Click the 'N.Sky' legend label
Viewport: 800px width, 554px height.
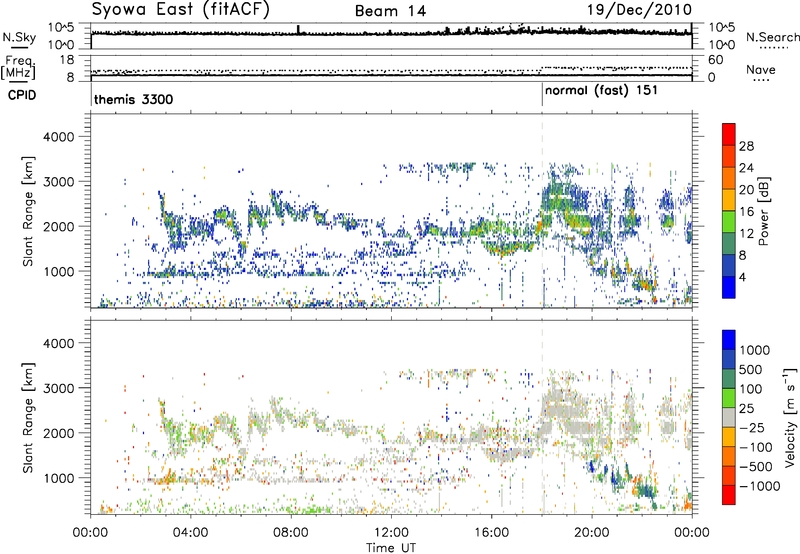(x=19, y=37)
